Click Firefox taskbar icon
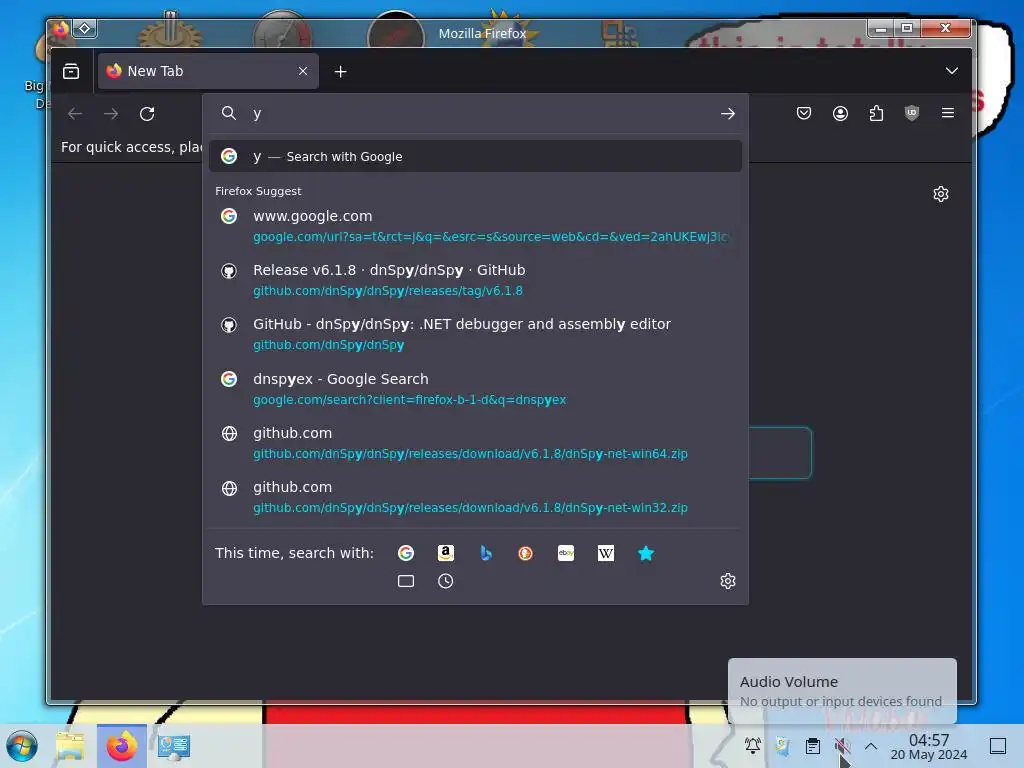 (x=122, y=746)
